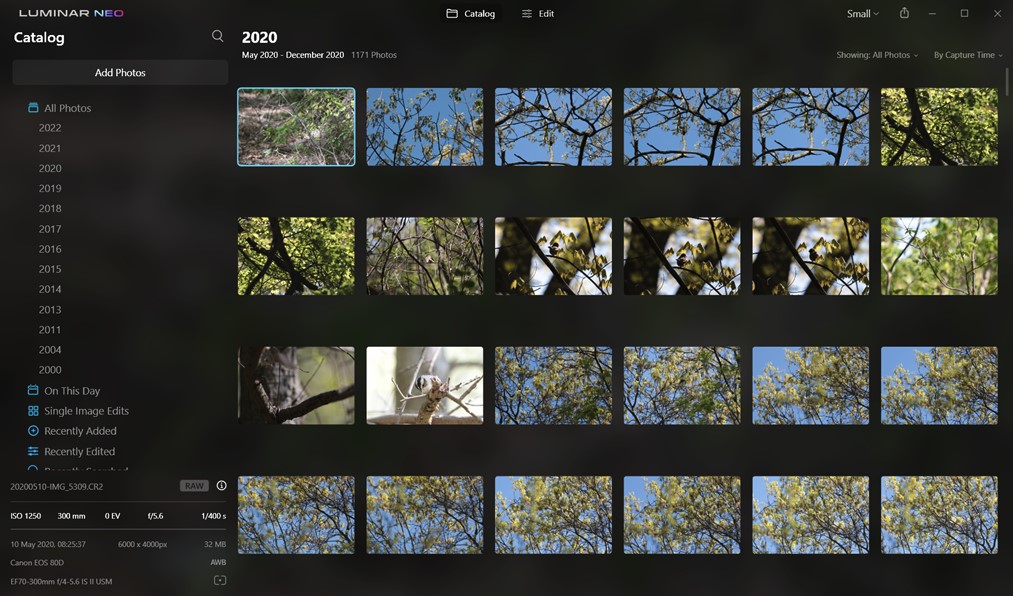This screenshot has height=596, width=1013.
Task: Select the 2022 year folder
Action: click(x=50, y=128)
